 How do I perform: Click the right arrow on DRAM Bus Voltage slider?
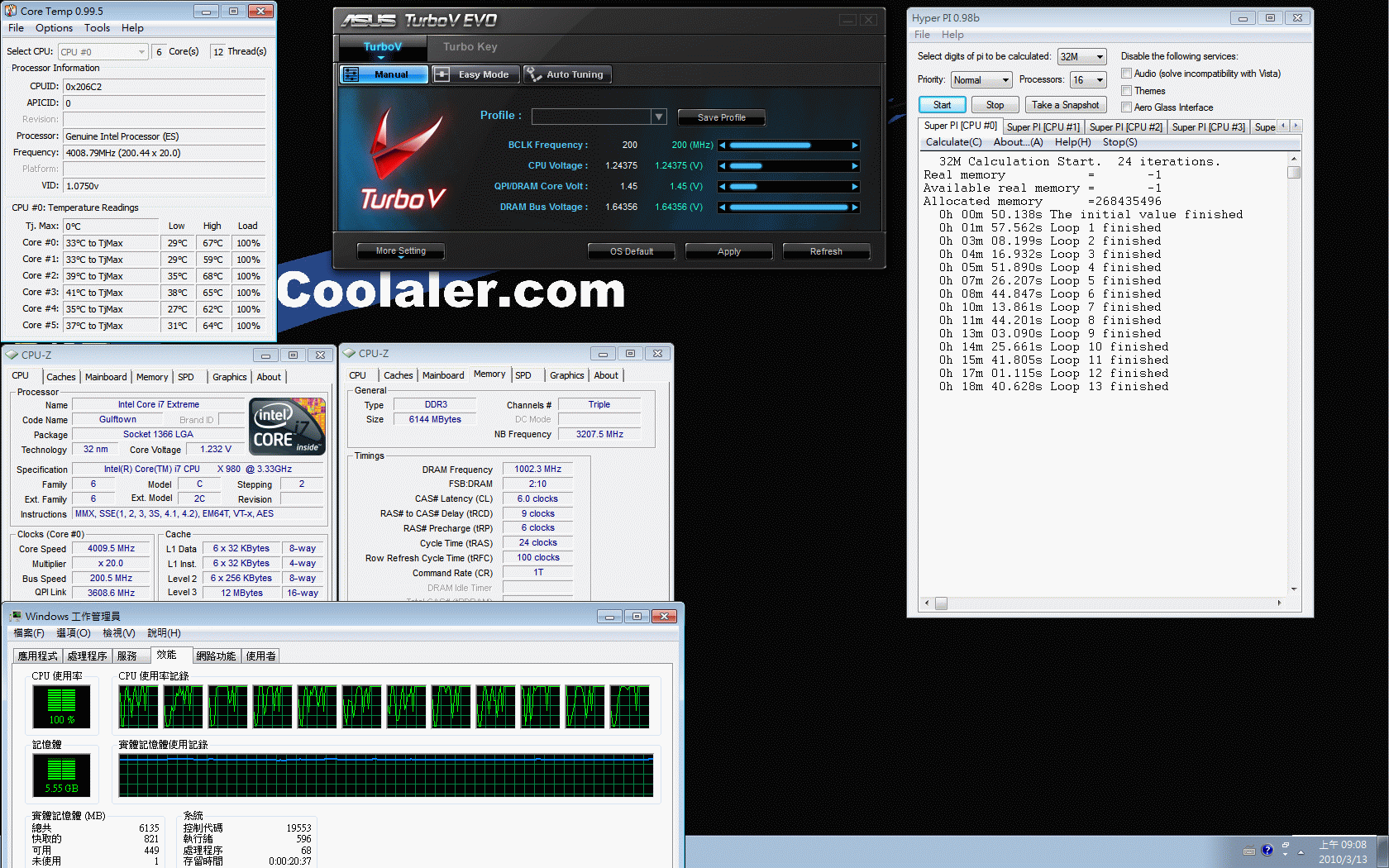pyautogui.click(x=855, y=207)
